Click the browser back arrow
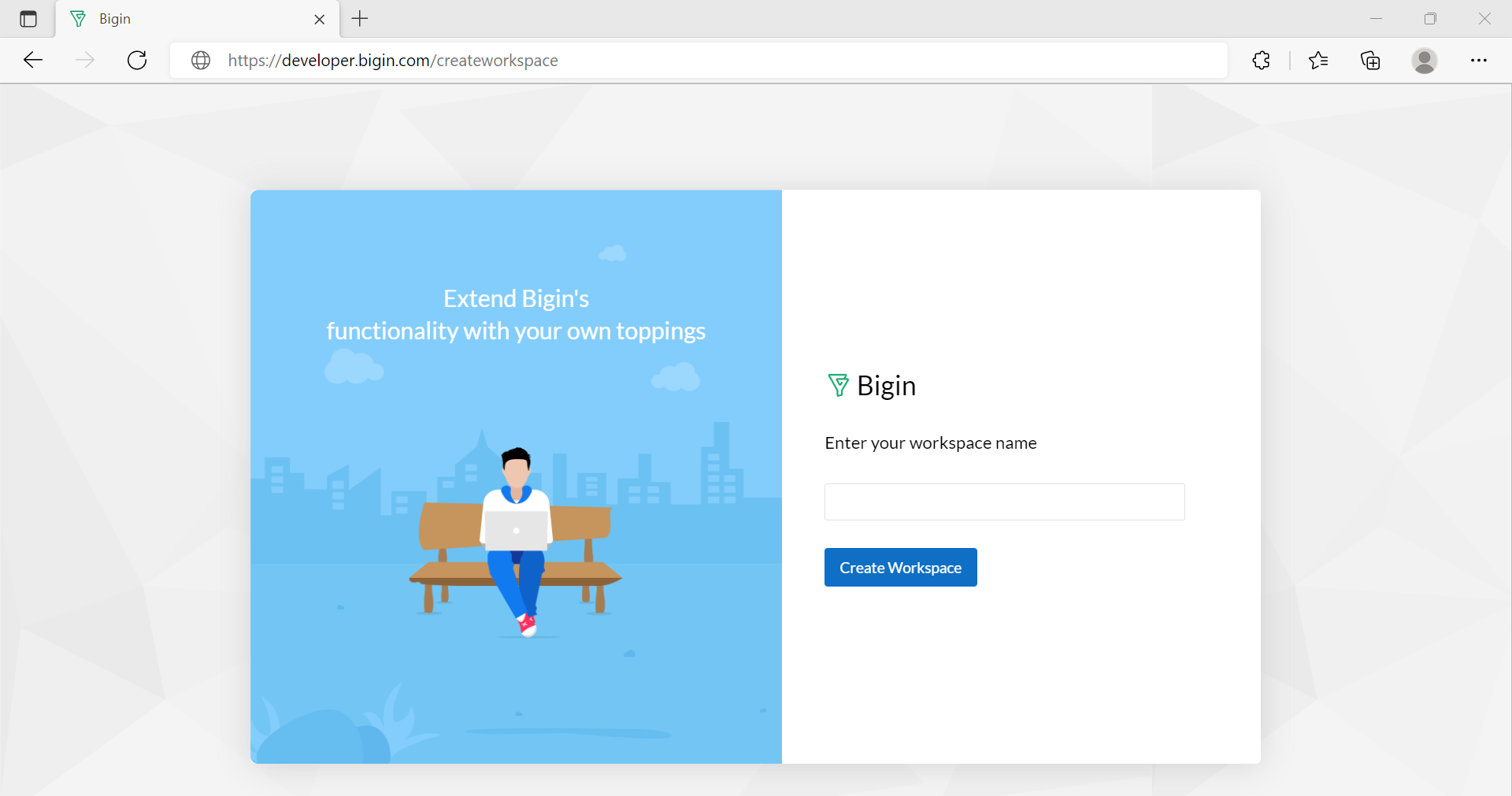 (x=33, y=60)
